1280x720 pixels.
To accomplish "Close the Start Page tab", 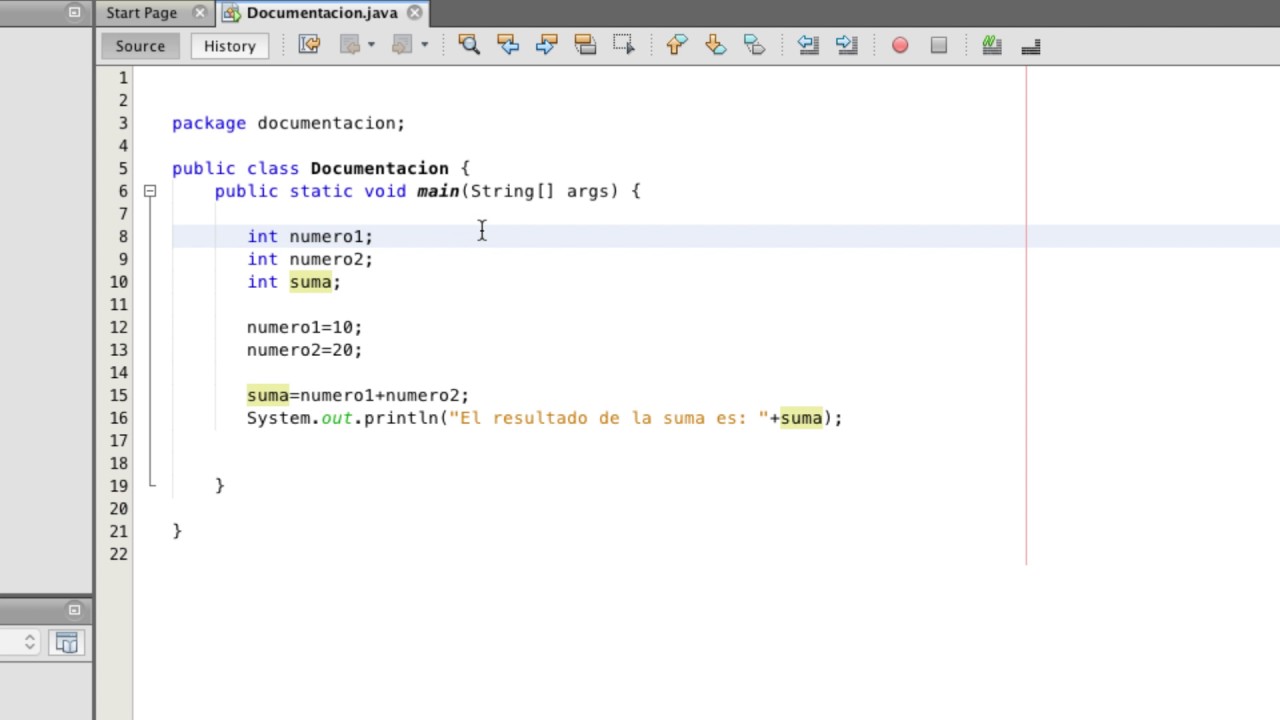I will (199, 13).
